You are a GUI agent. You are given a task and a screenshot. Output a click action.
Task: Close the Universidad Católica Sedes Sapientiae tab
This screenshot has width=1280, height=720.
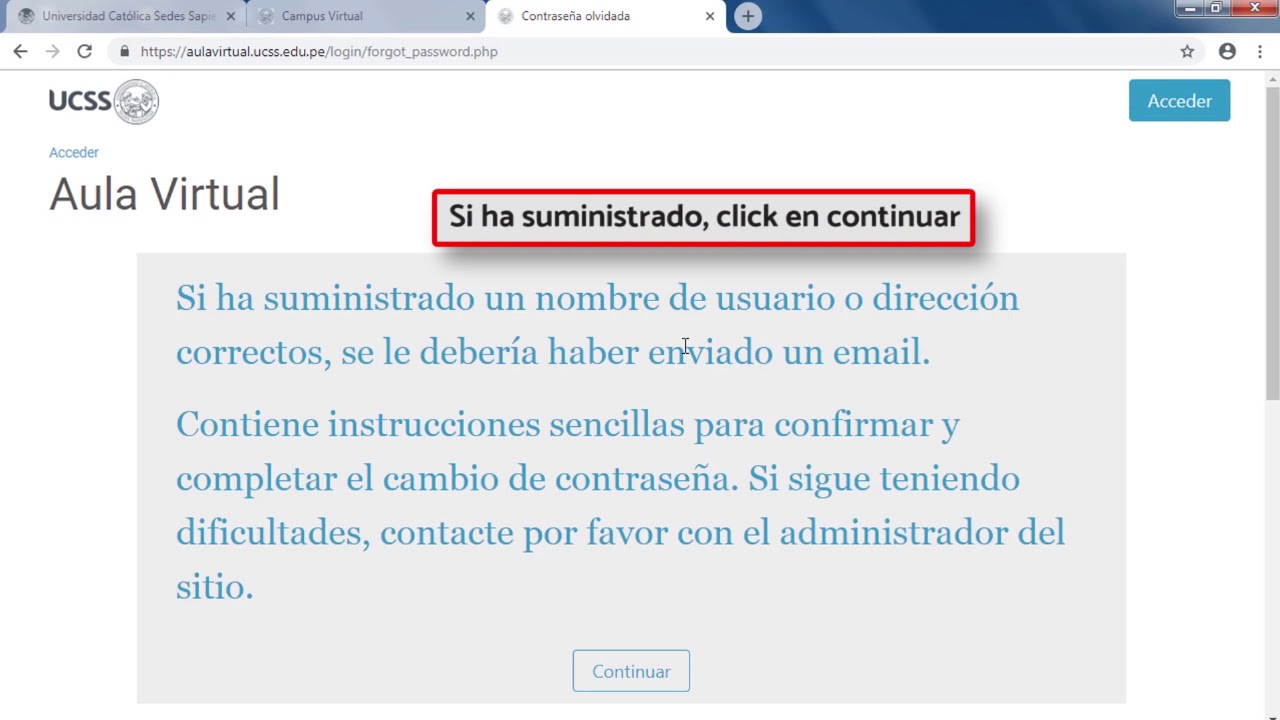pyautogui.click(x=231, y=16)
